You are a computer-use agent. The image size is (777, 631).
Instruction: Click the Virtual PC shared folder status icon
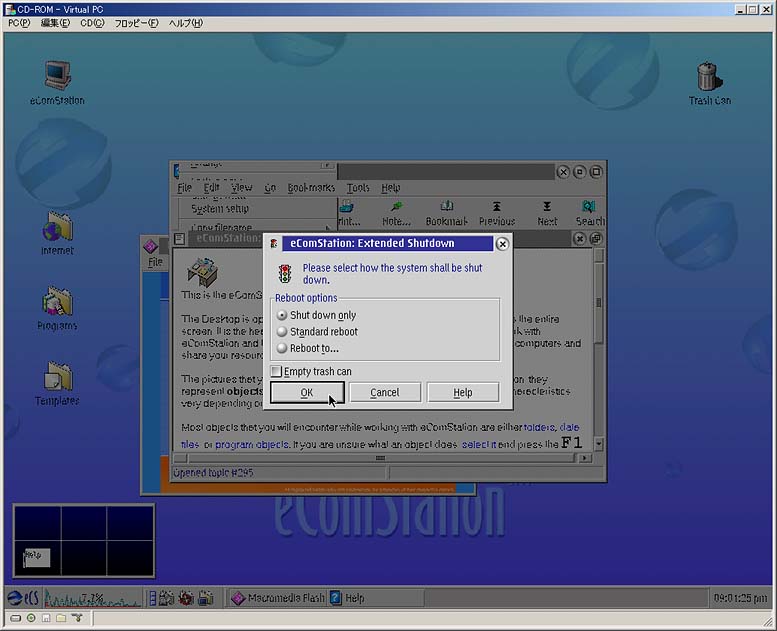61,618
